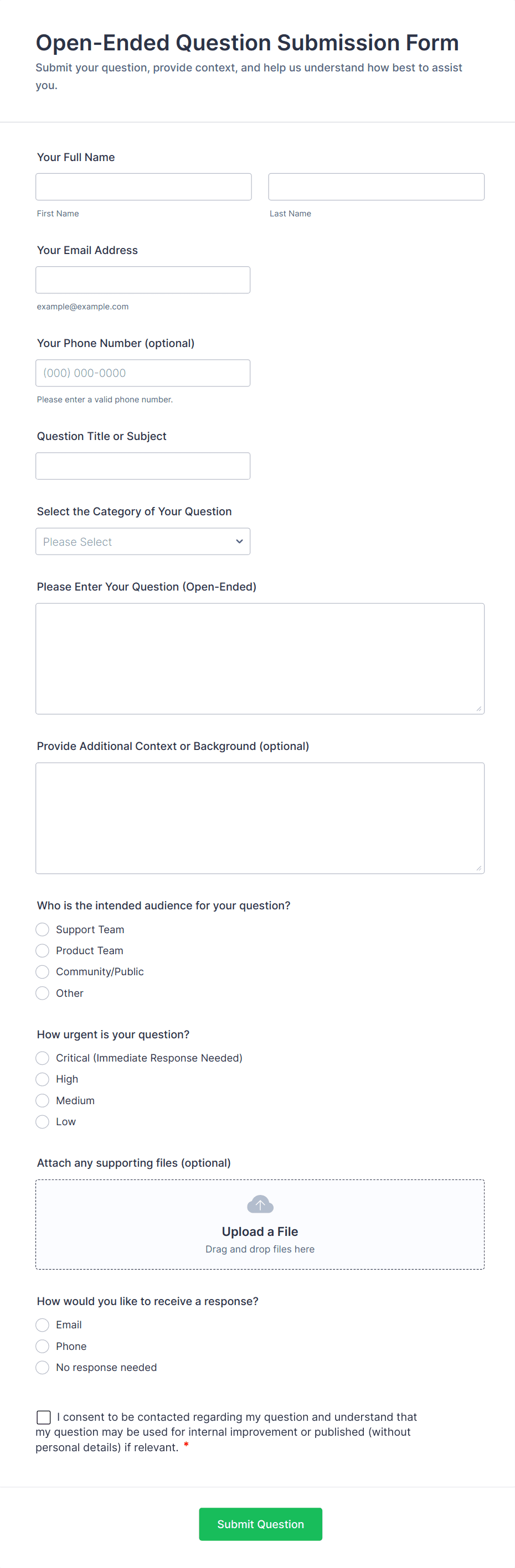Click the file upload cloud icon
The width and height of the screenshot is (515, 1568).
[x=260, y=1203]
